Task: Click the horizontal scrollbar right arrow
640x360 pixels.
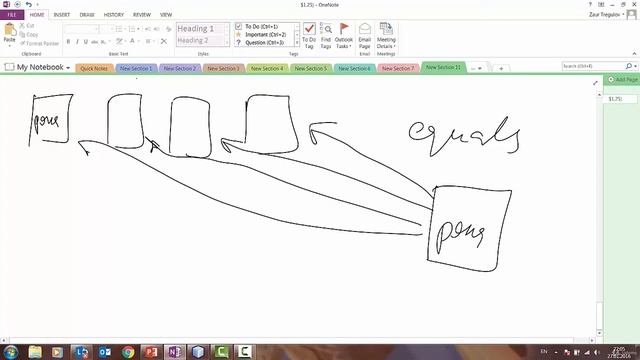Action: click(592, 340)
